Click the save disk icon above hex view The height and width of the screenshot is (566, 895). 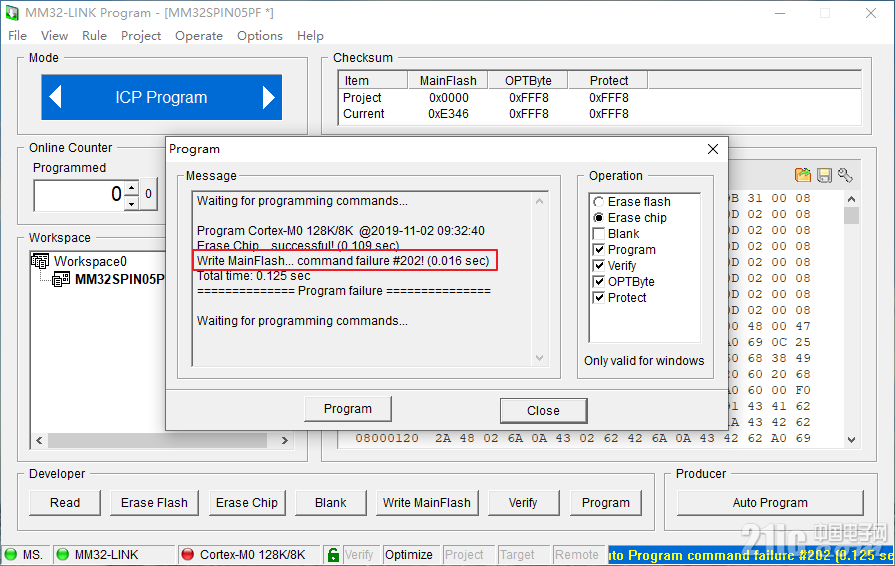[824, 175]
